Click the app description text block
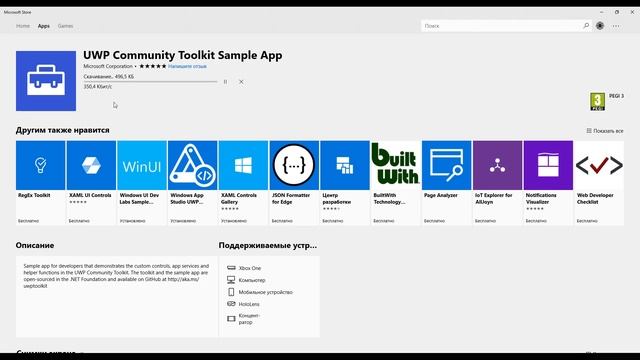 point(116,276)
